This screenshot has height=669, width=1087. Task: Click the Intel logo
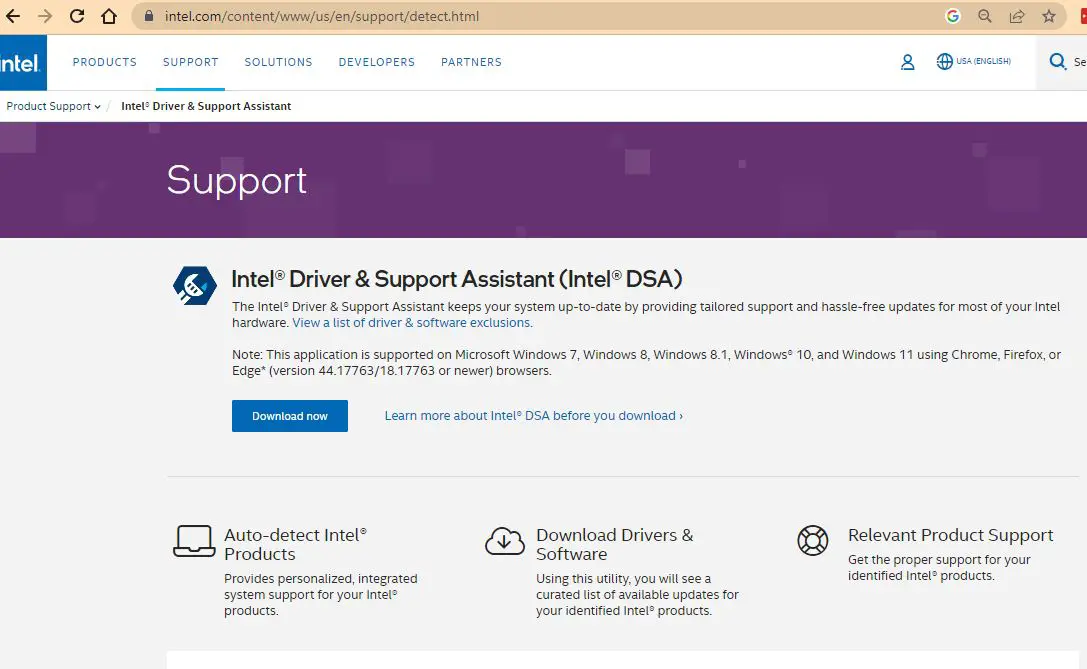[20, 63]
